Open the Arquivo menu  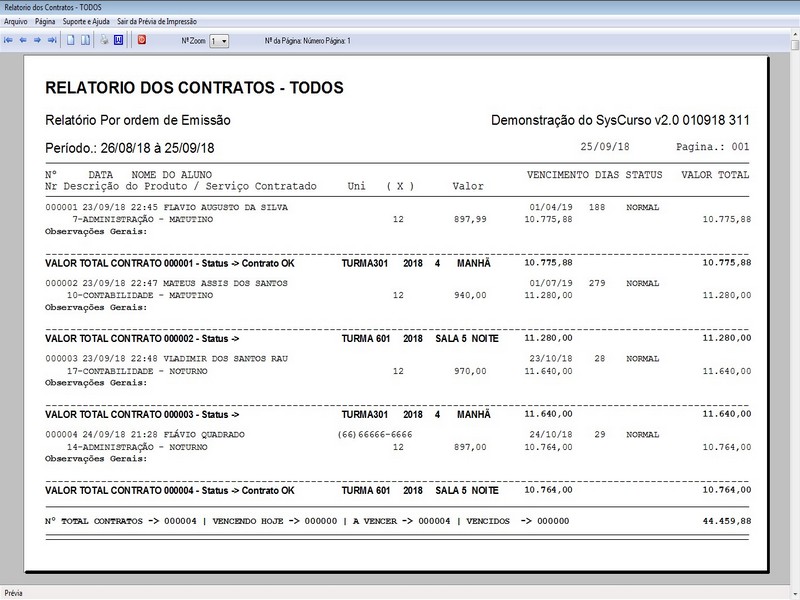(x=16, y=21)
